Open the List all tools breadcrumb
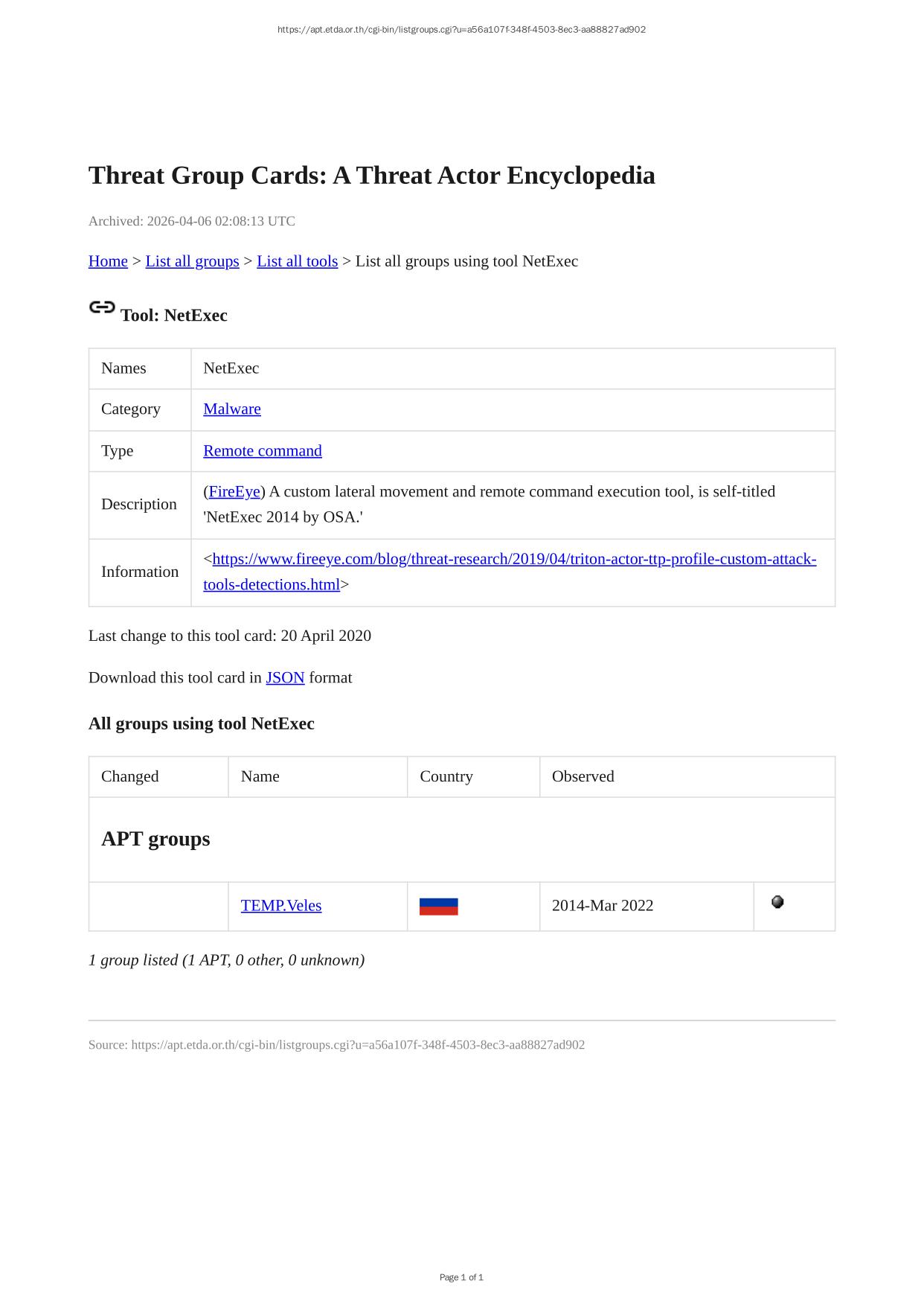This screenshot has width=924, height=1307. point(297,261)
